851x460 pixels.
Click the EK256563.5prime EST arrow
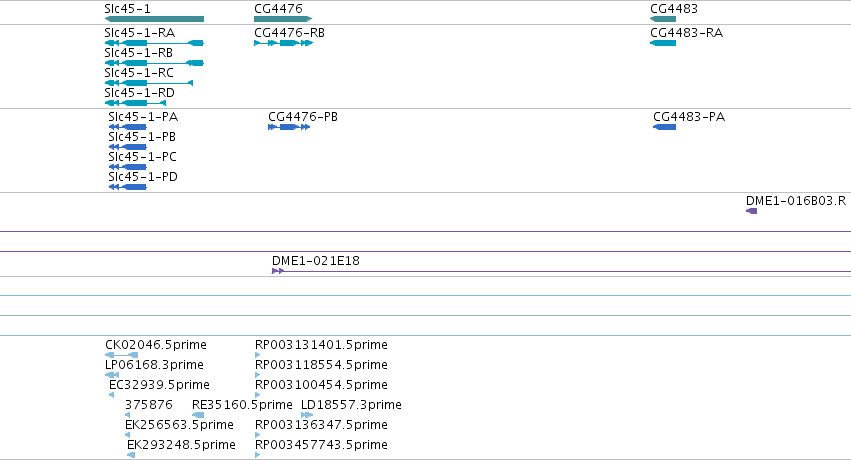coord(128,435)
